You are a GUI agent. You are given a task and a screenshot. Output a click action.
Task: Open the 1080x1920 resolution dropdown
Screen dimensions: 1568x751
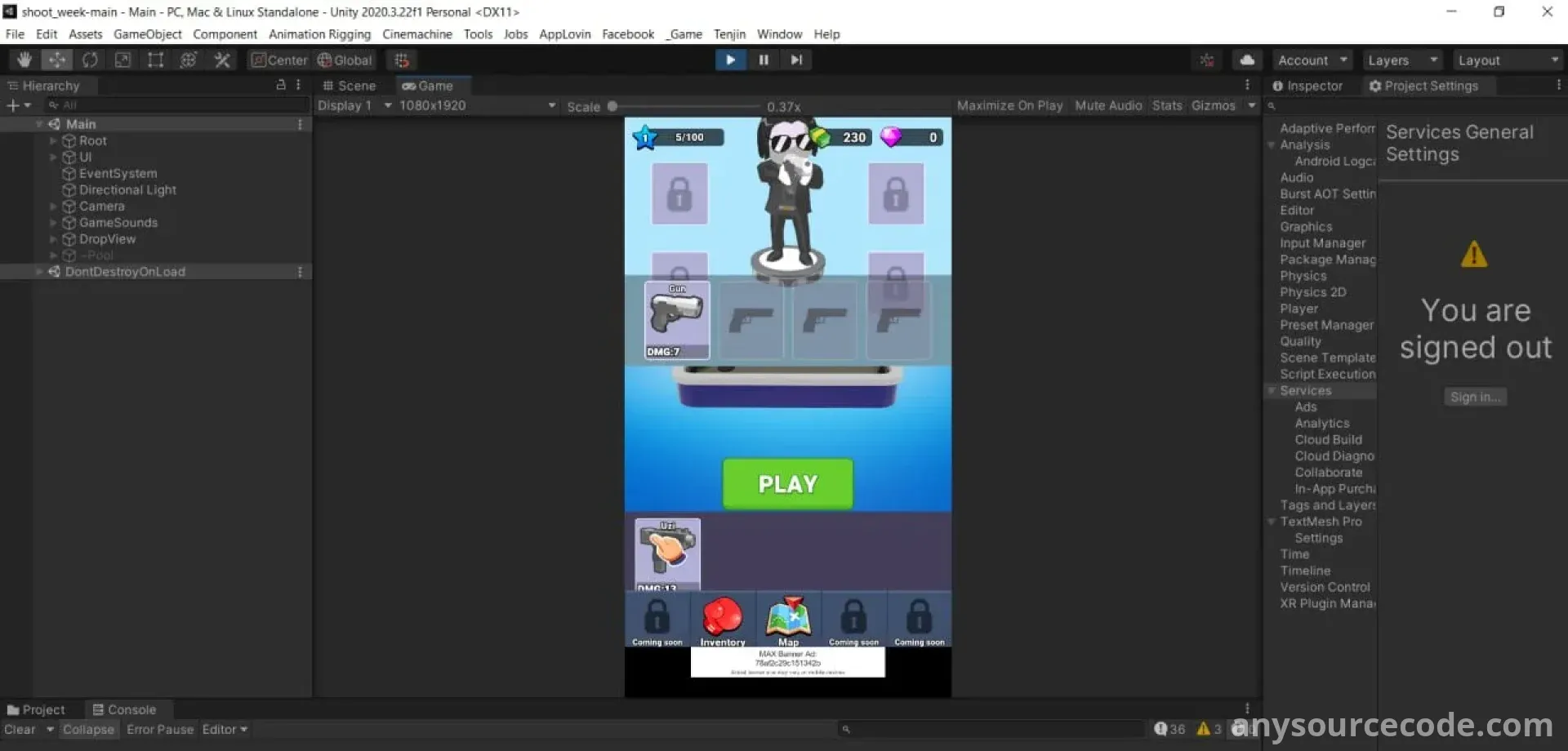click(477, 105)
